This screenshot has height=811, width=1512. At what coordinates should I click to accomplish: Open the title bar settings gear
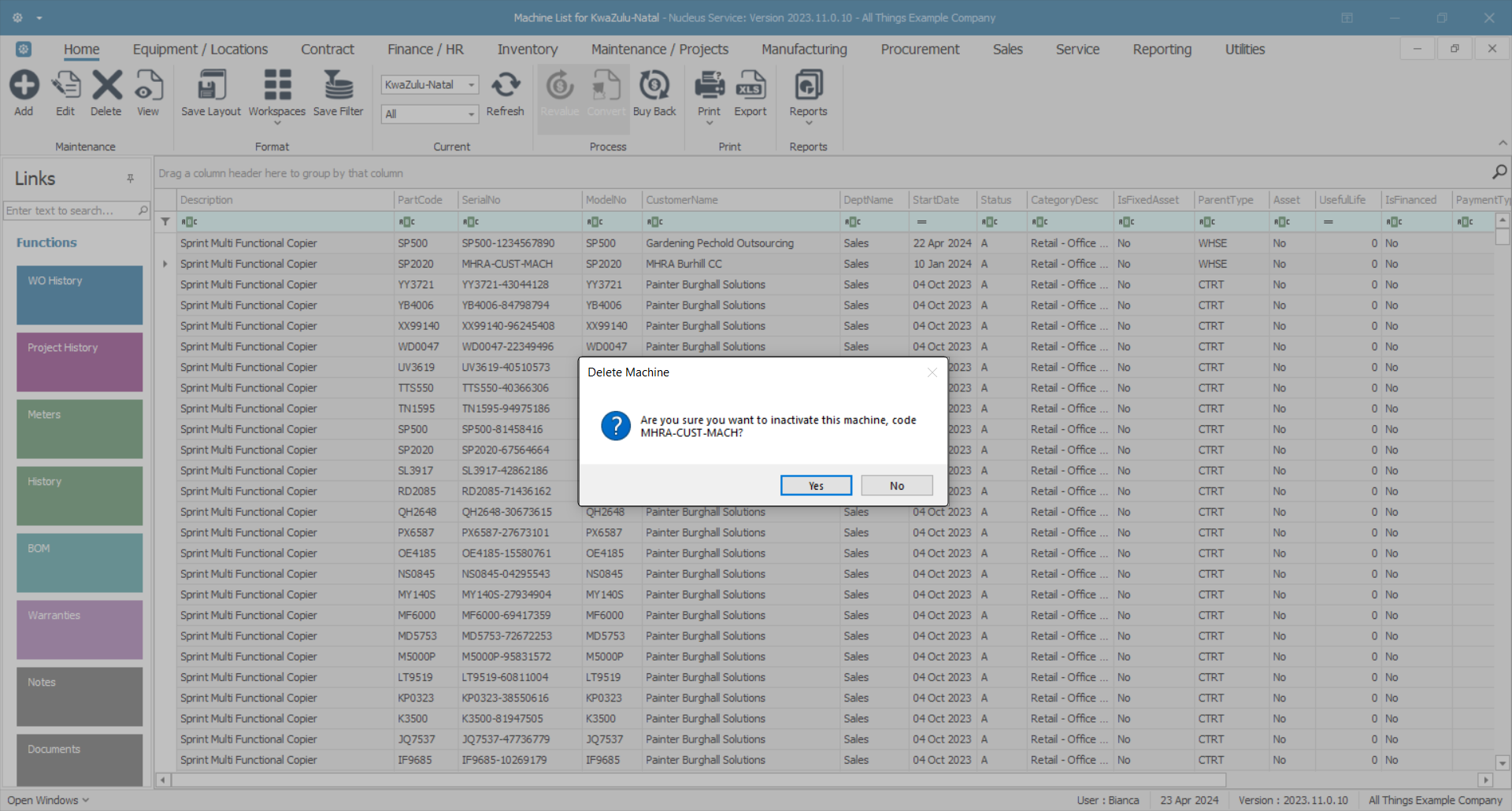pyautogui.click(x=17, y=17)
